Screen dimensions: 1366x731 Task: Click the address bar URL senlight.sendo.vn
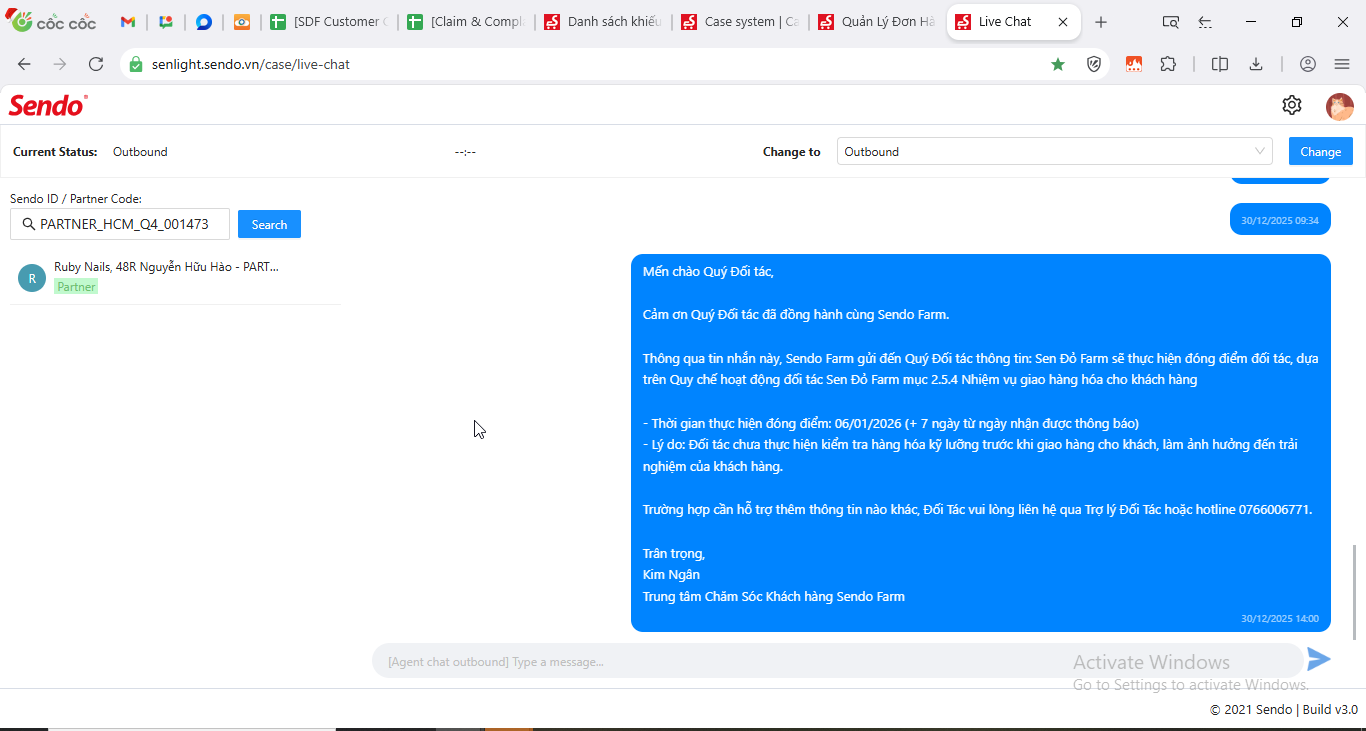251,64
